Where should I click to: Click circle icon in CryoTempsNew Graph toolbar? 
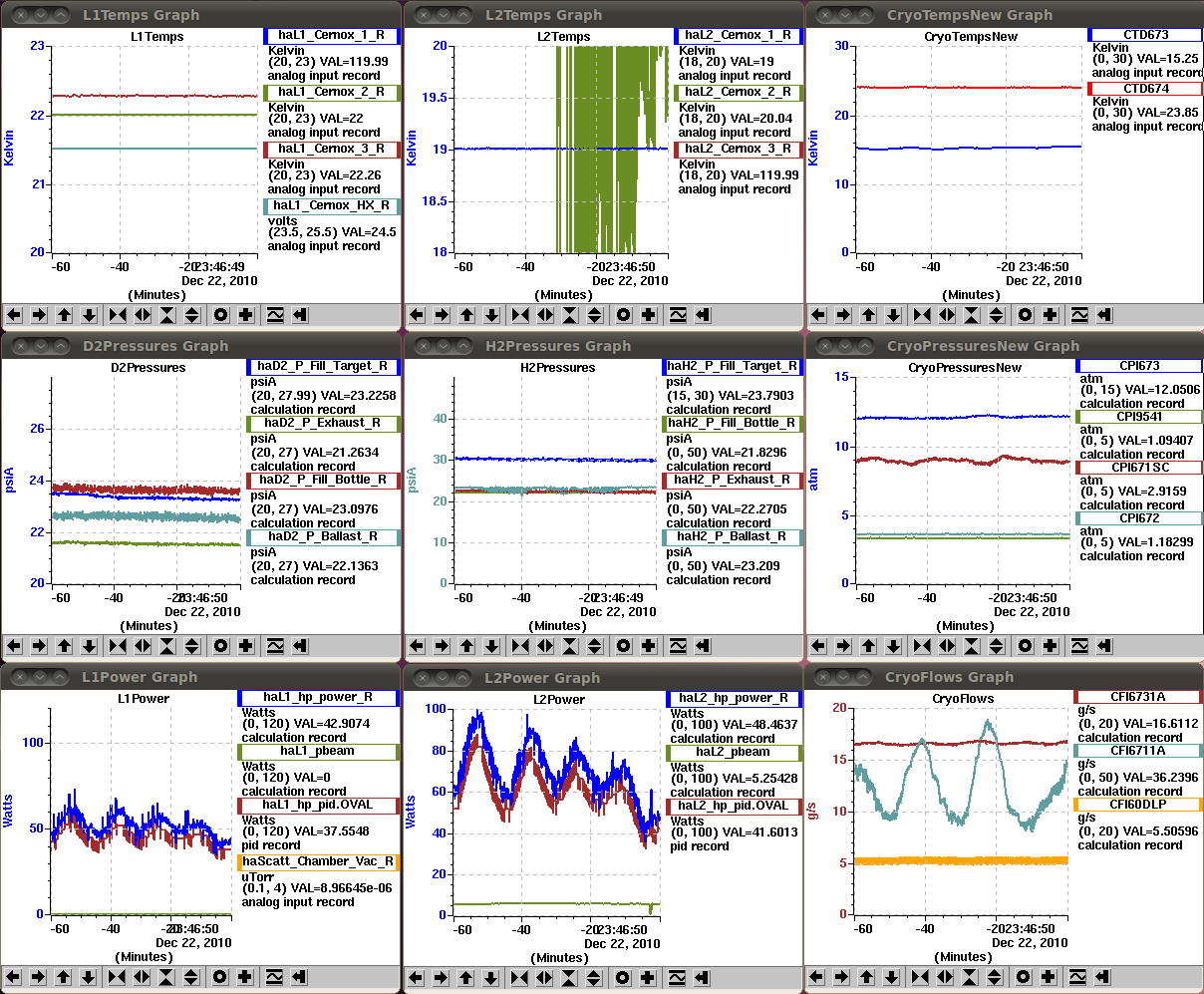(1027, 315)
